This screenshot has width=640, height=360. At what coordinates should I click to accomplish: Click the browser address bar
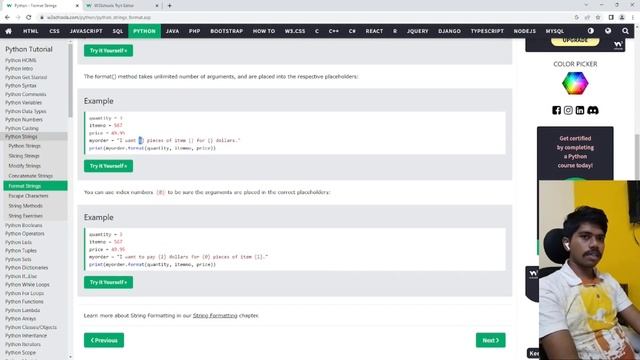click(302, 17)
